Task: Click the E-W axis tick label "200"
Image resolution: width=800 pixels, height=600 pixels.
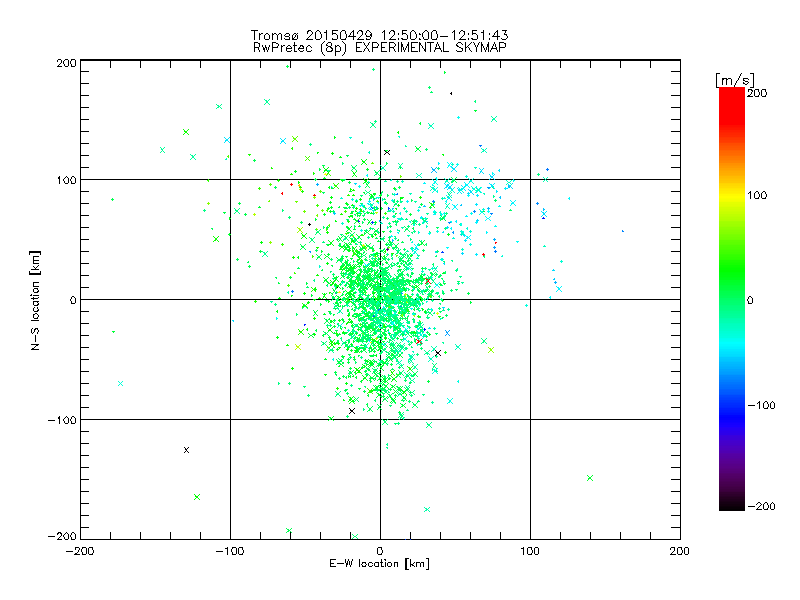Action: click(x=680, y=551)
